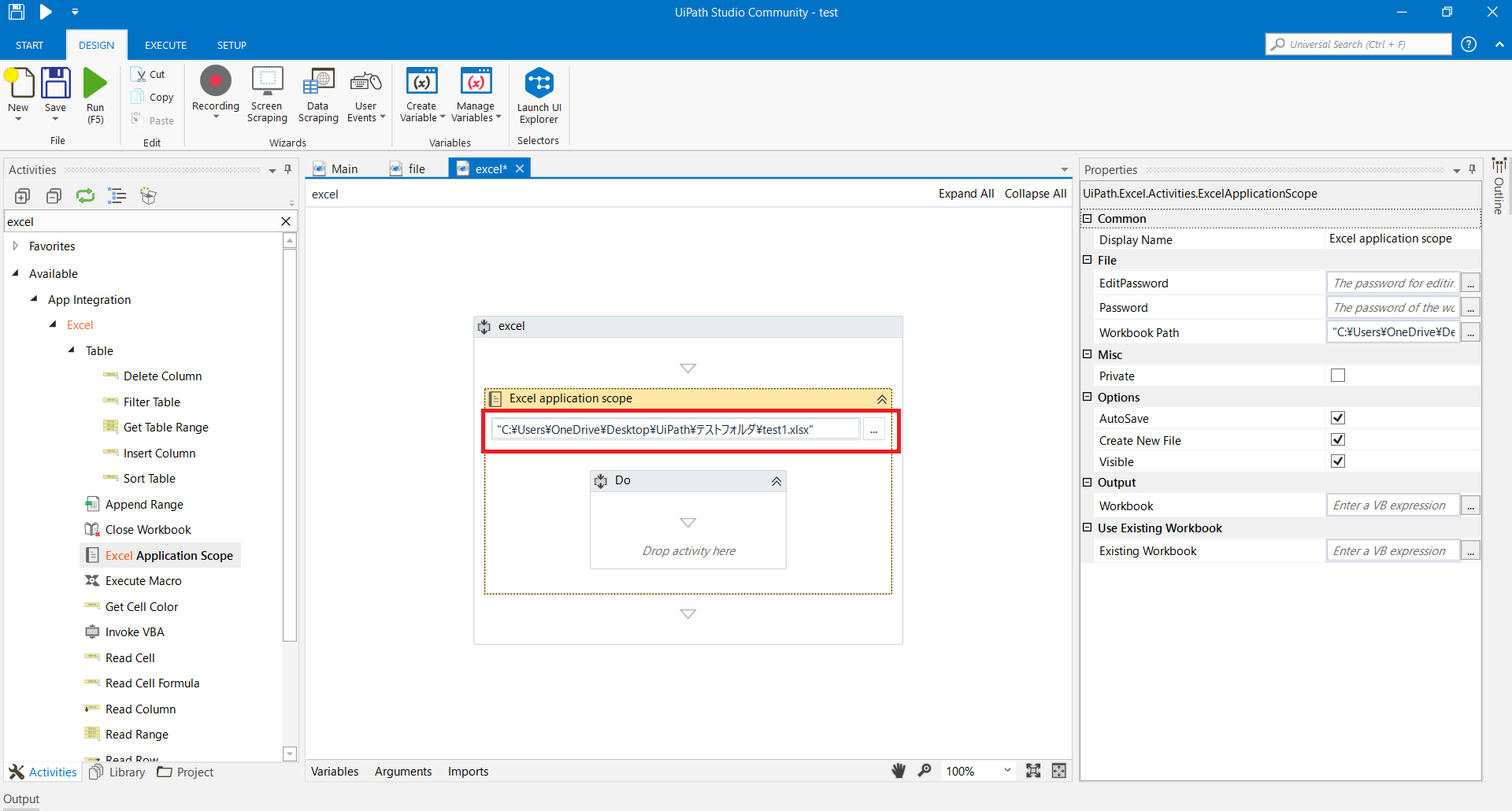This screenshot has width=1512, height=811.
Task: Open User Events wizard
Action: pos(366,80)
